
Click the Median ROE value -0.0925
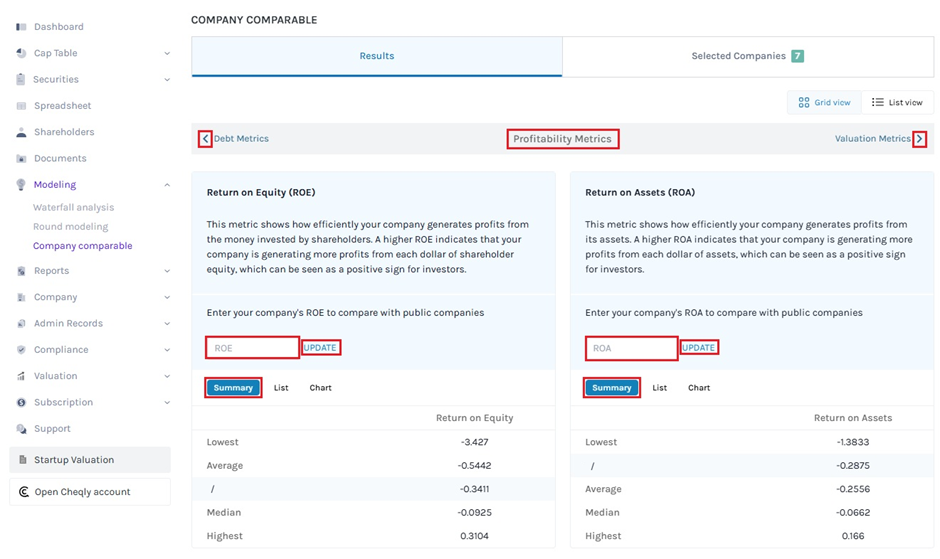pos(474,513)
